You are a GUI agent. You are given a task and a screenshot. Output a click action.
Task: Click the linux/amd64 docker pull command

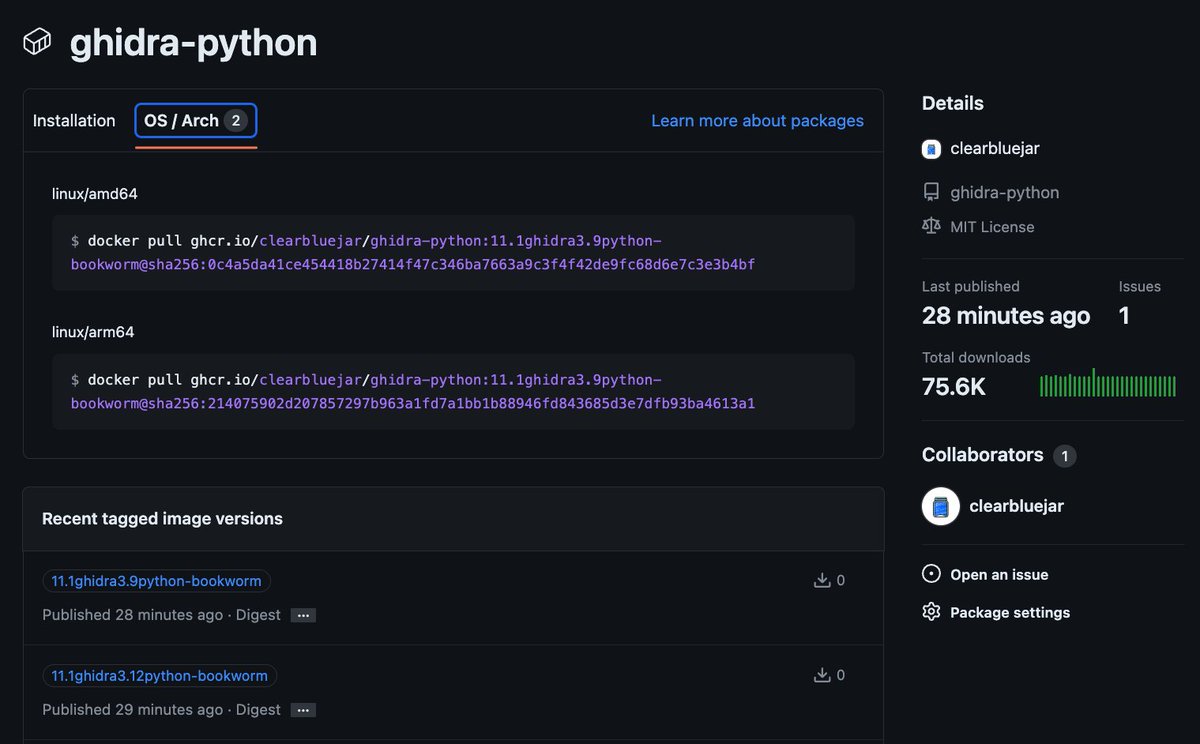pos(453,253)
